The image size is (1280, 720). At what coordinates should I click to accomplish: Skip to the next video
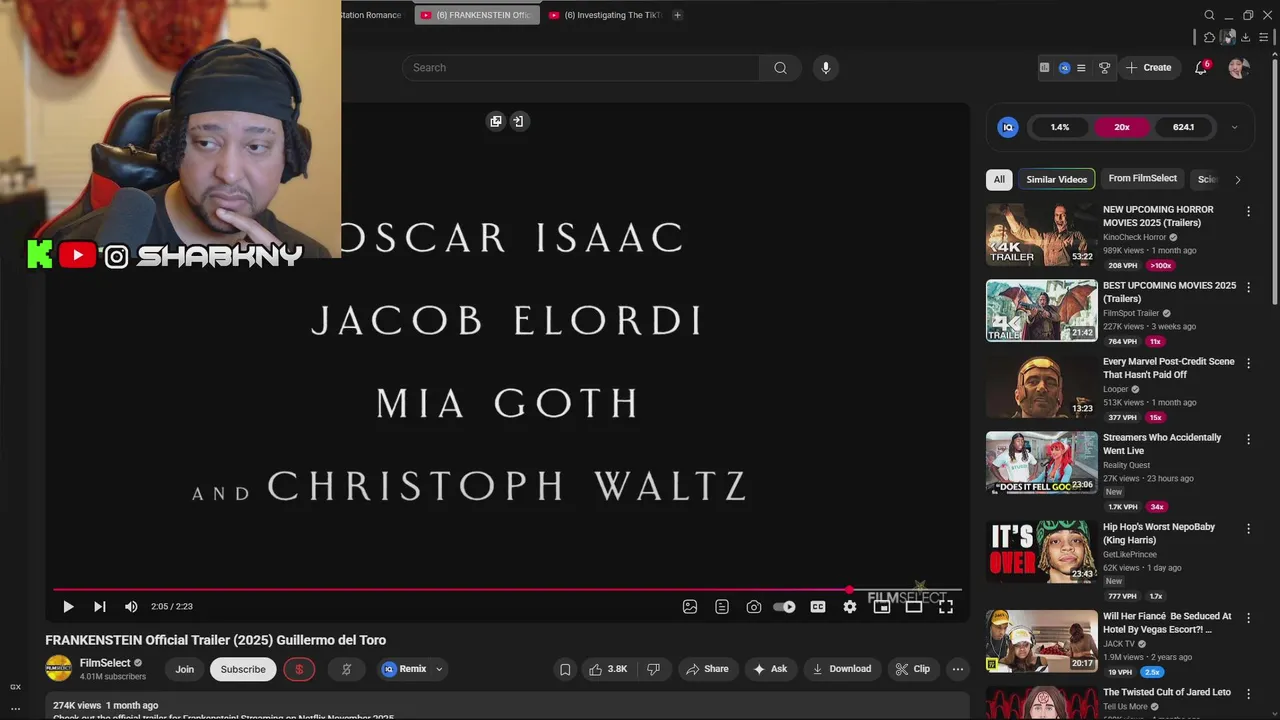[x=100, y=606]
